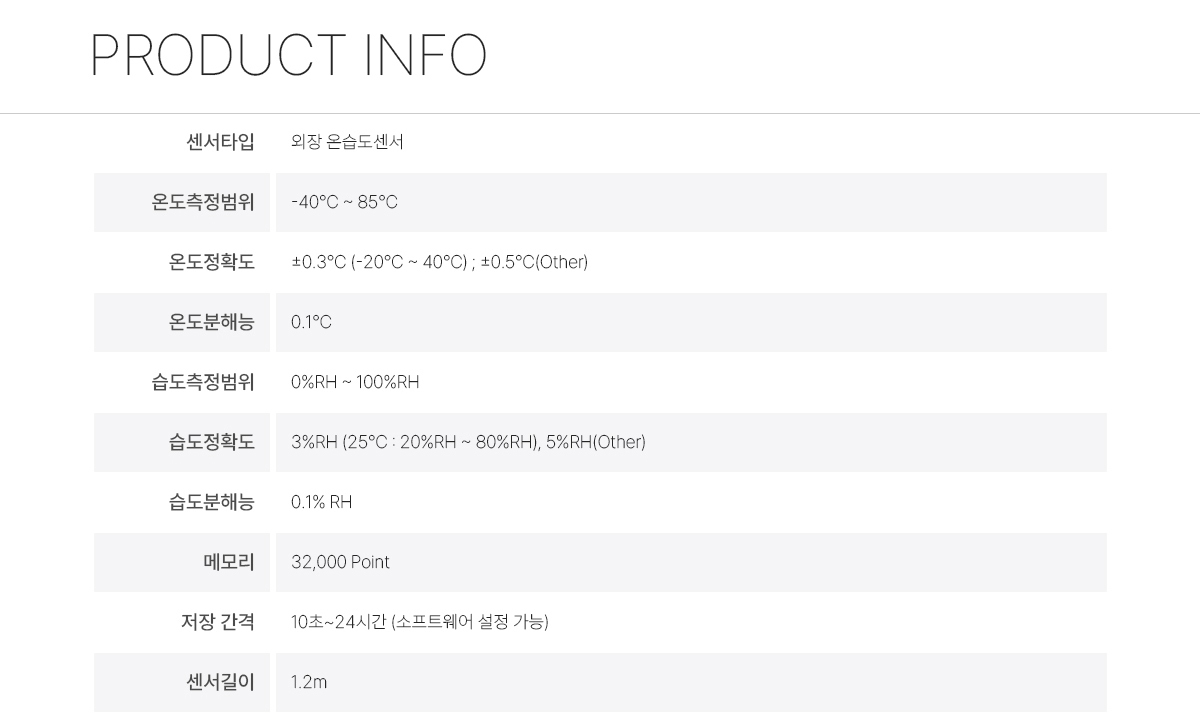Click the ±0.3°C temperature accuracy value
This screenshot has height=713, width=1200.
coord(439,262)
